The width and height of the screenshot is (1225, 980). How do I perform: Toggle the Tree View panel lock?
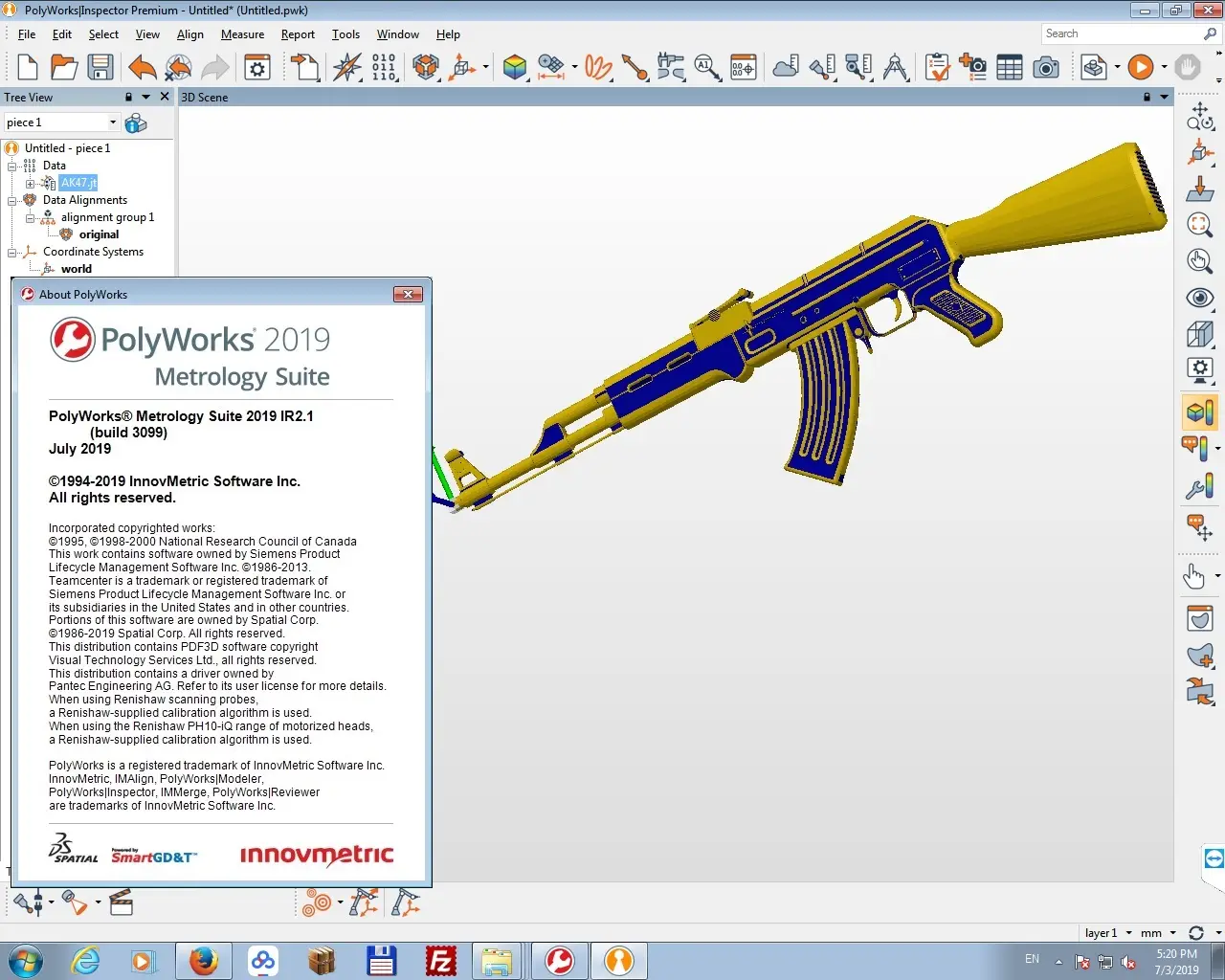129,97
